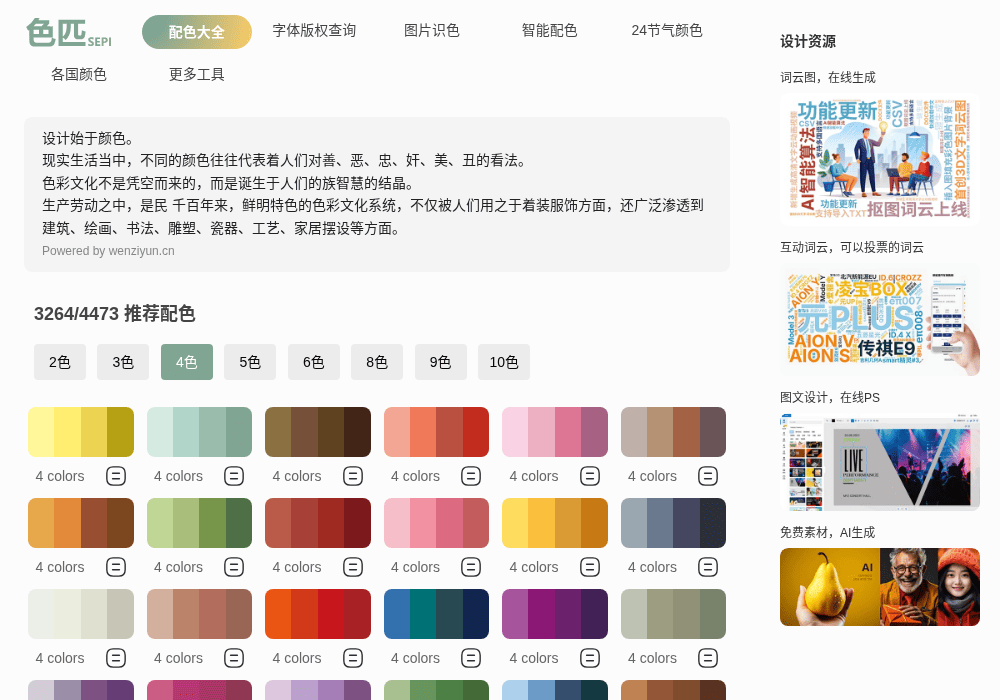Open the icon for the golden yellow-orange palette

tap(589, 567)
